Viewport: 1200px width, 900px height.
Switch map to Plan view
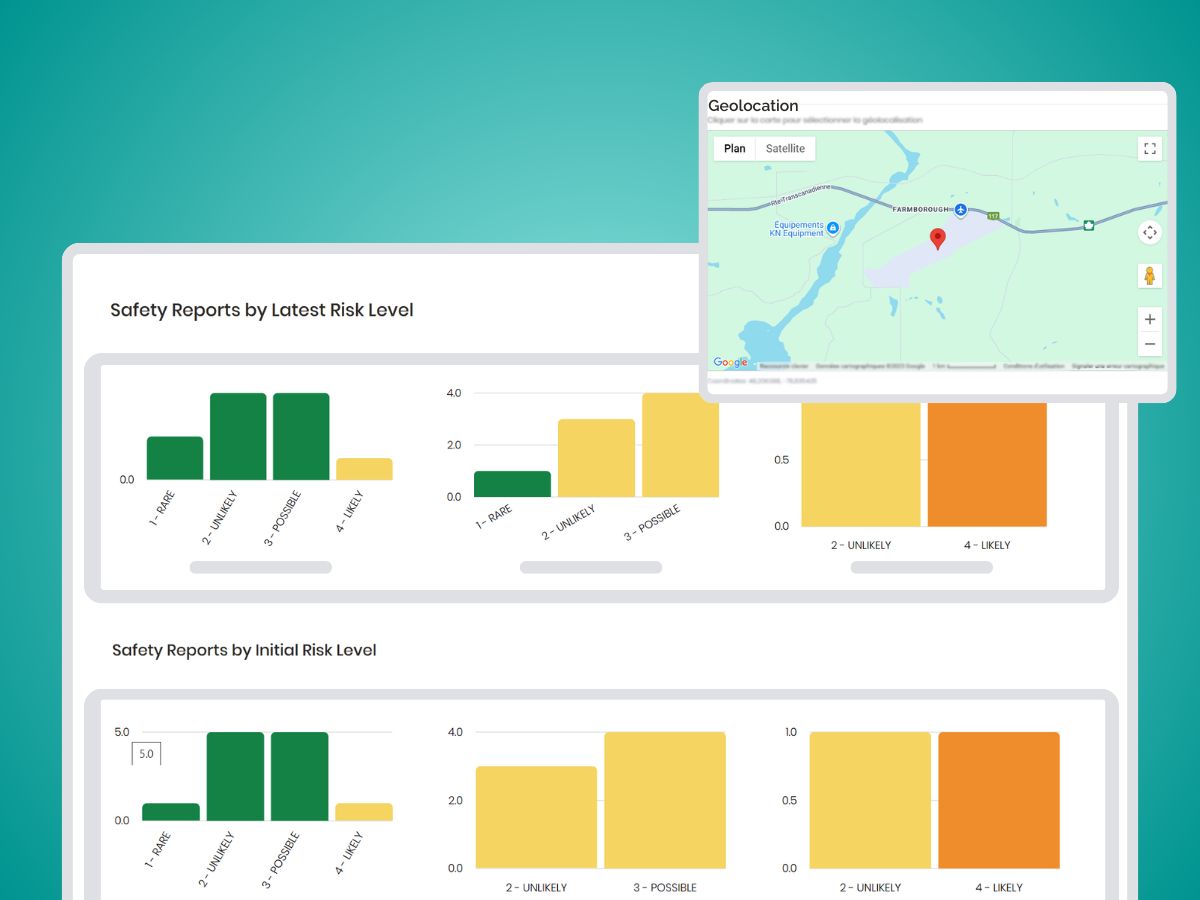click(x=735, y=149)
